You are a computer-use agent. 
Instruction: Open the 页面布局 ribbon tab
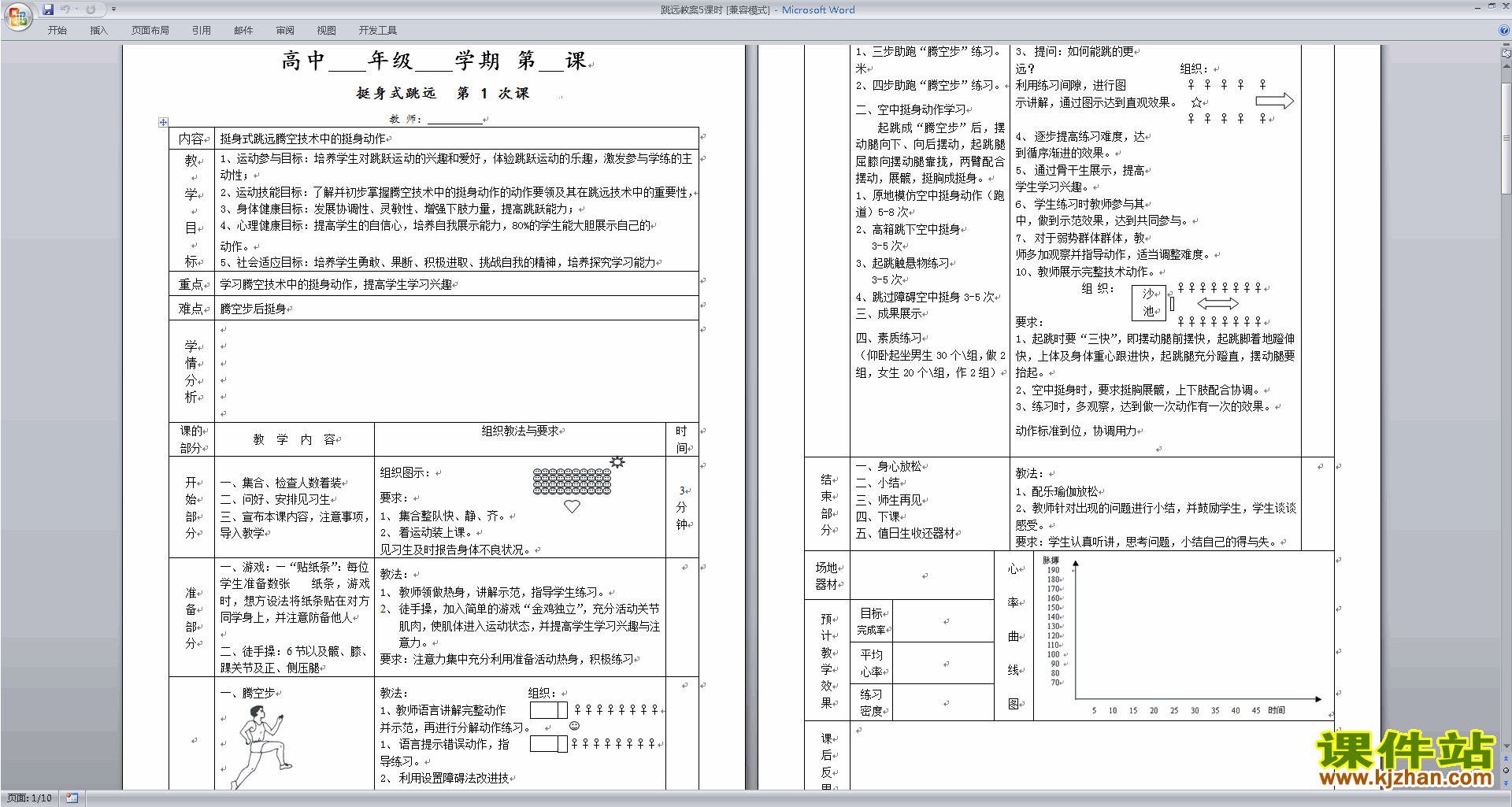pos(150,30)
